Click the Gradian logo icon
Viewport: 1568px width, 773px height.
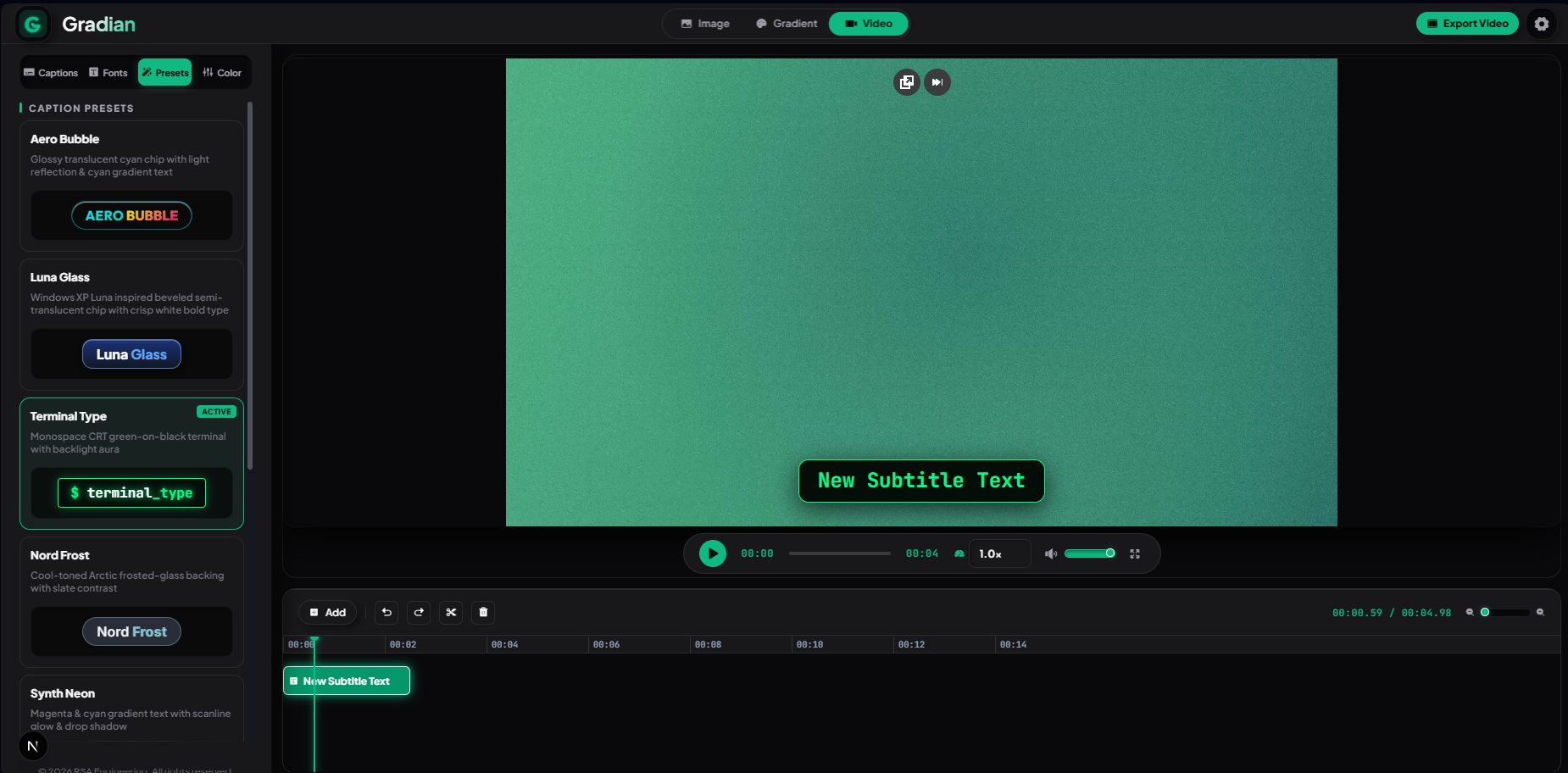coord(33,24)
